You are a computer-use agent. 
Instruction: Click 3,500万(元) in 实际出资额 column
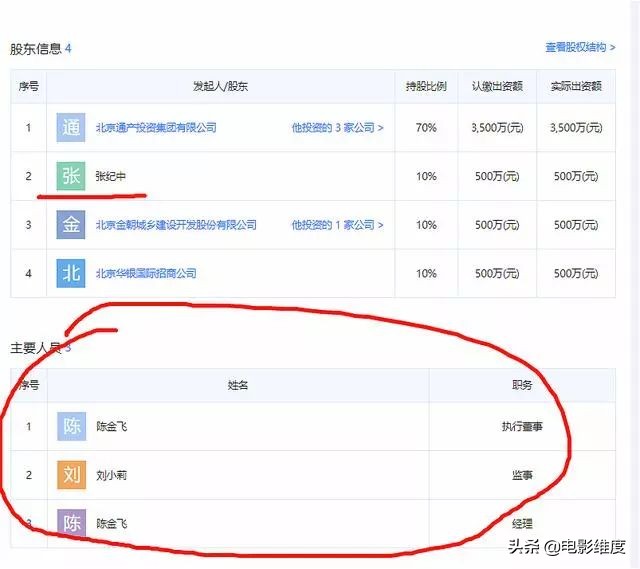point(576,128)
